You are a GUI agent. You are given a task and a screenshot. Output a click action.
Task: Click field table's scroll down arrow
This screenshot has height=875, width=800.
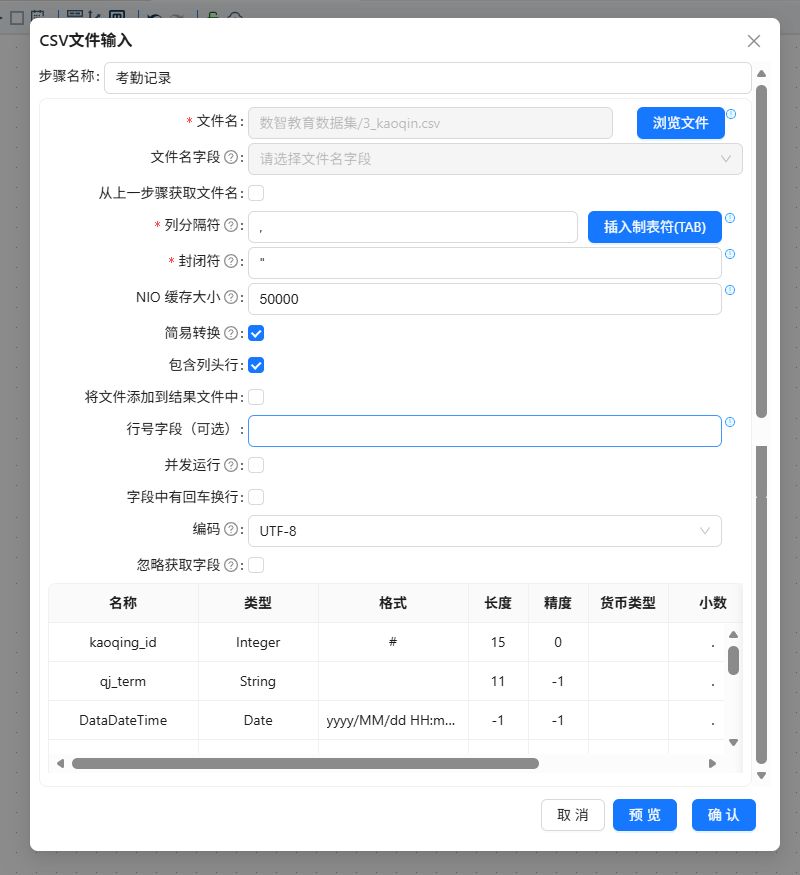(x=734, y=742)
